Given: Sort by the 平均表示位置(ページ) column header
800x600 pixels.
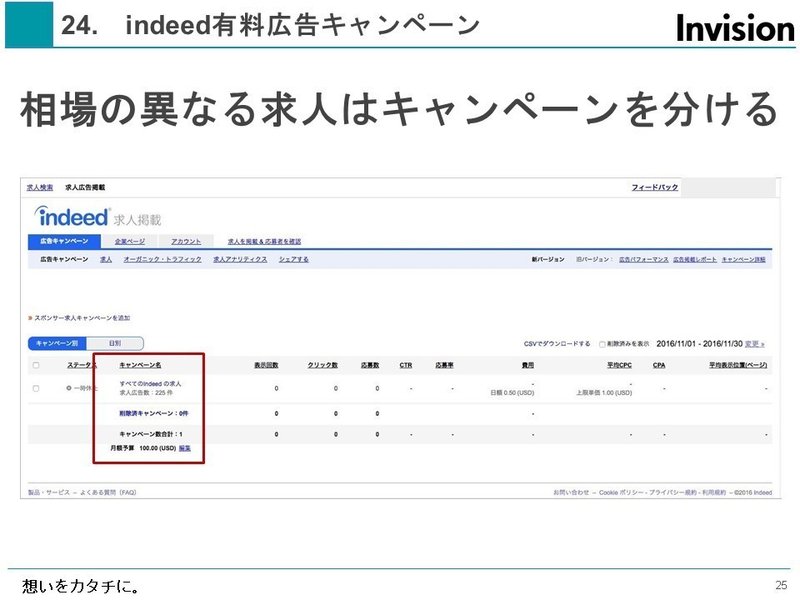Looking at the screenshot, I should (738, 365).
